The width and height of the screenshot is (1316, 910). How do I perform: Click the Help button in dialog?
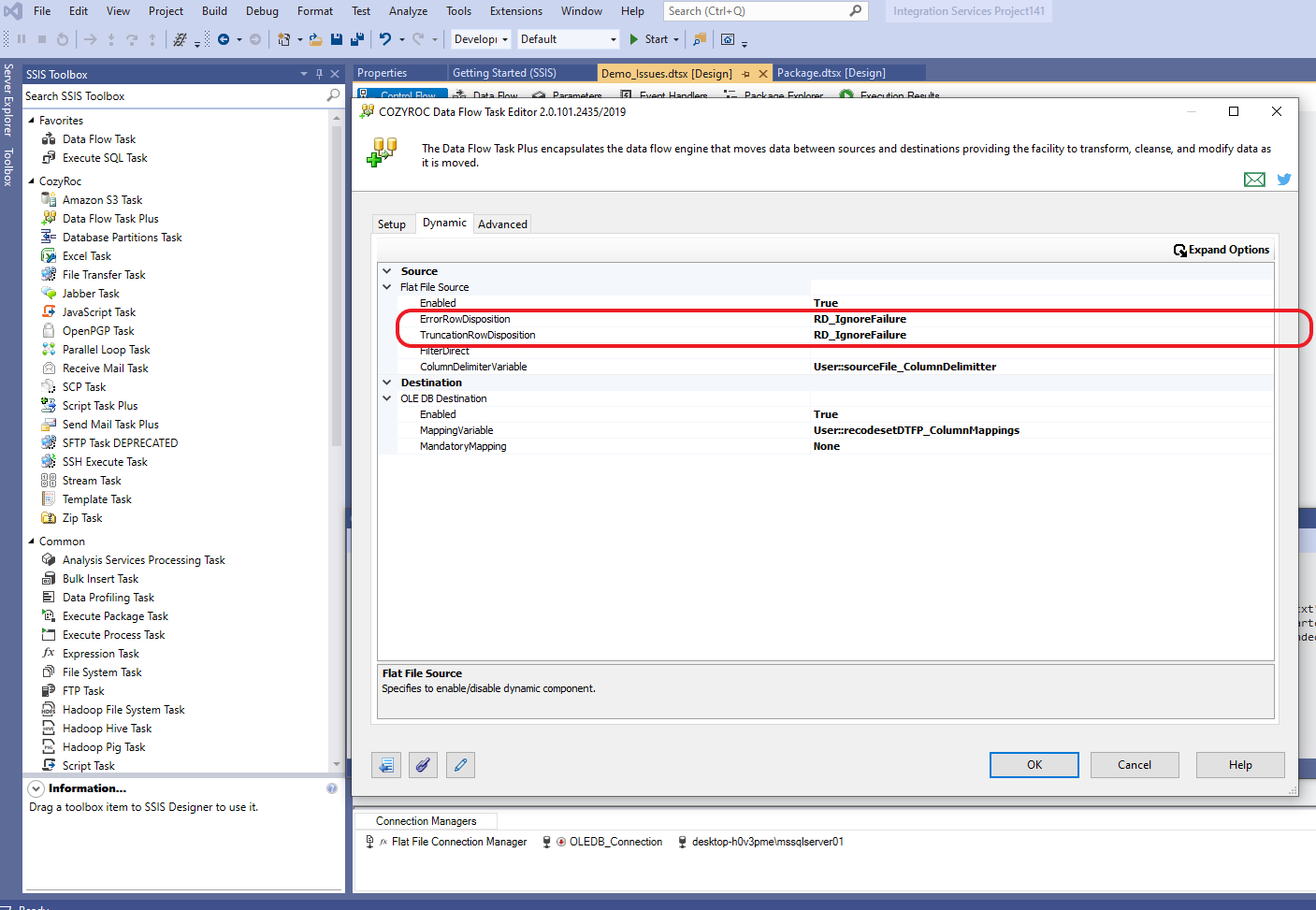(x=1240, y=765)
